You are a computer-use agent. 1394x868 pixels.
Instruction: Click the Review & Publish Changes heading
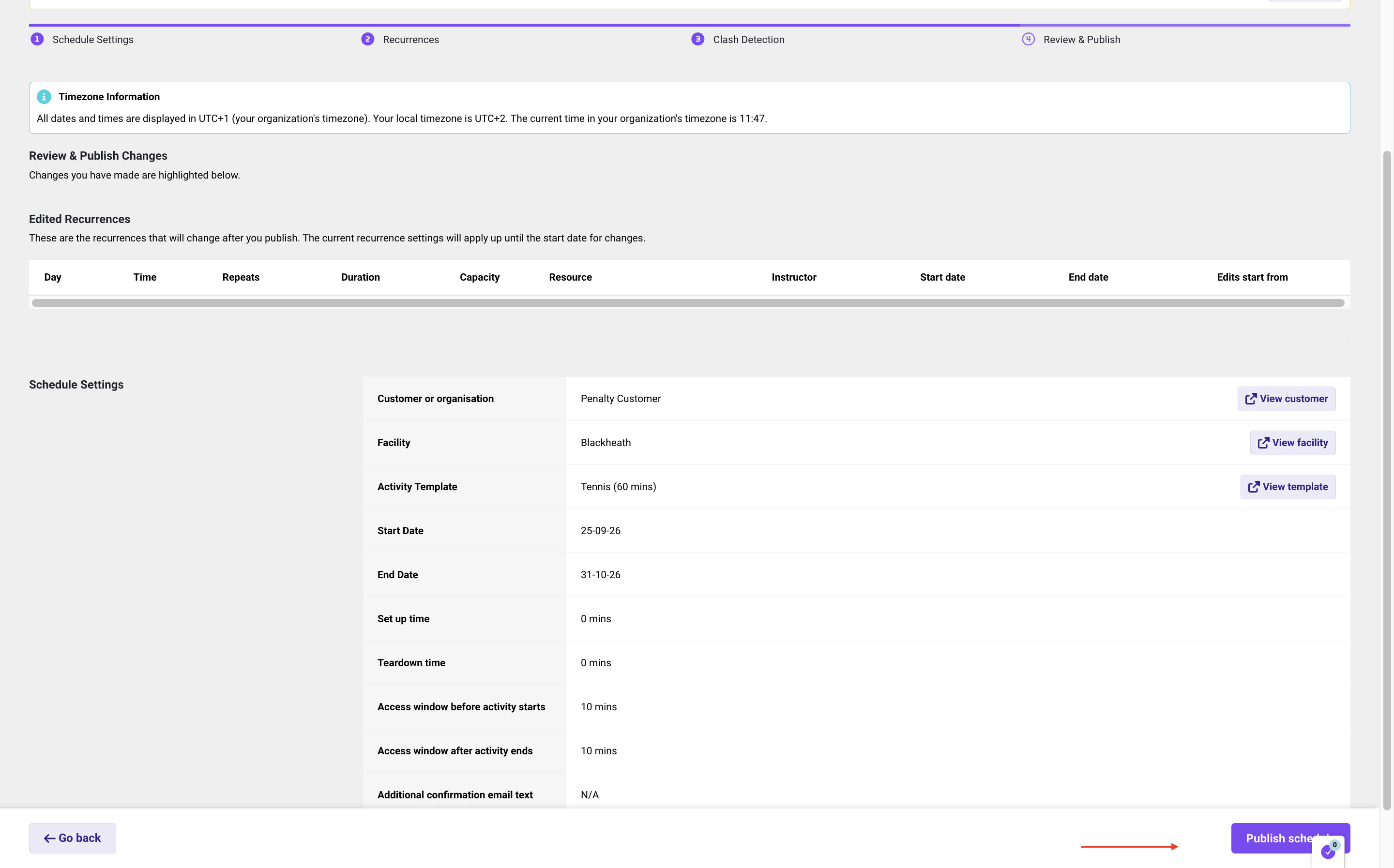[98, 156]
